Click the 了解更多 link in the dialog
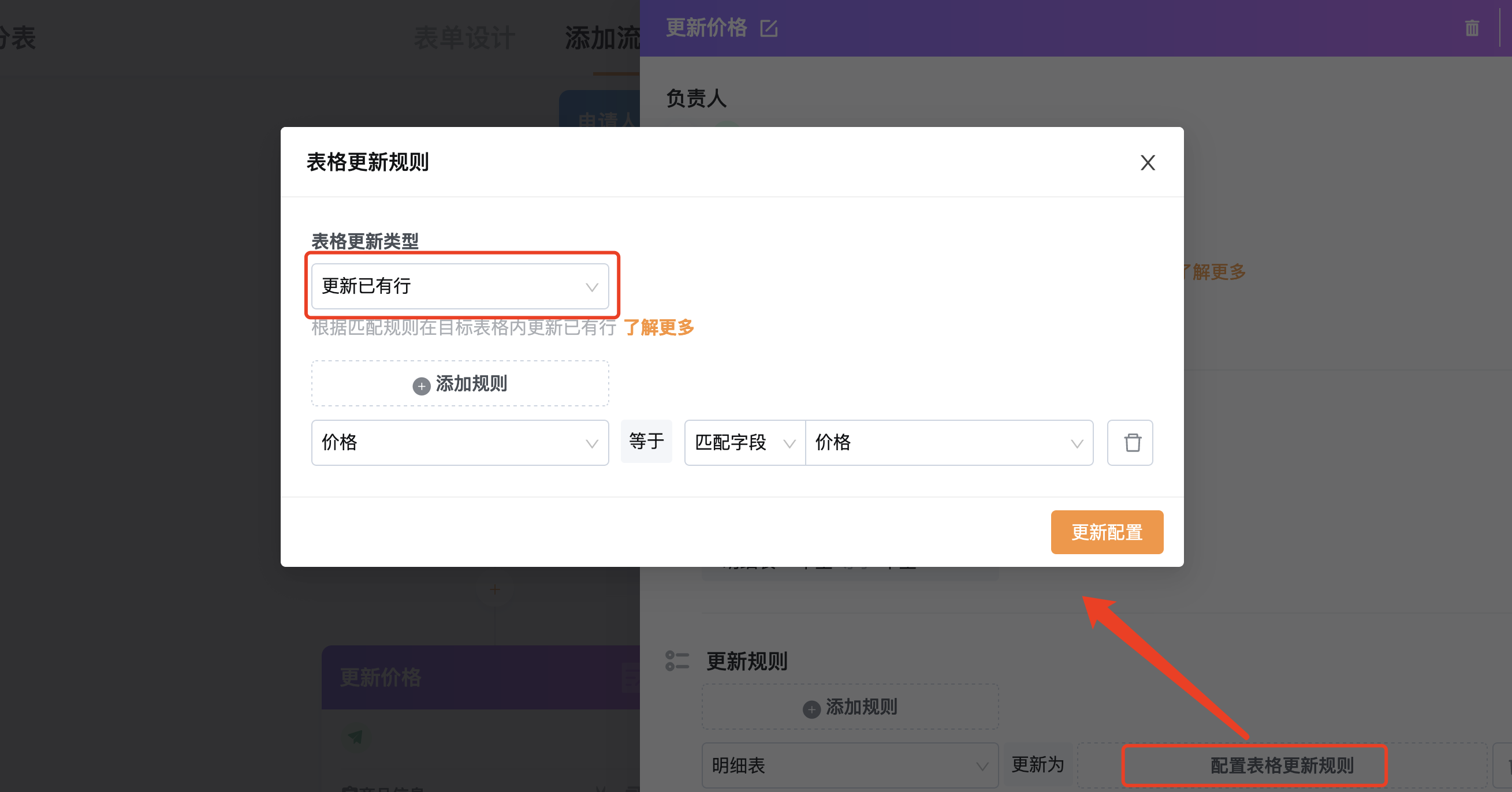 pos(658,327)
